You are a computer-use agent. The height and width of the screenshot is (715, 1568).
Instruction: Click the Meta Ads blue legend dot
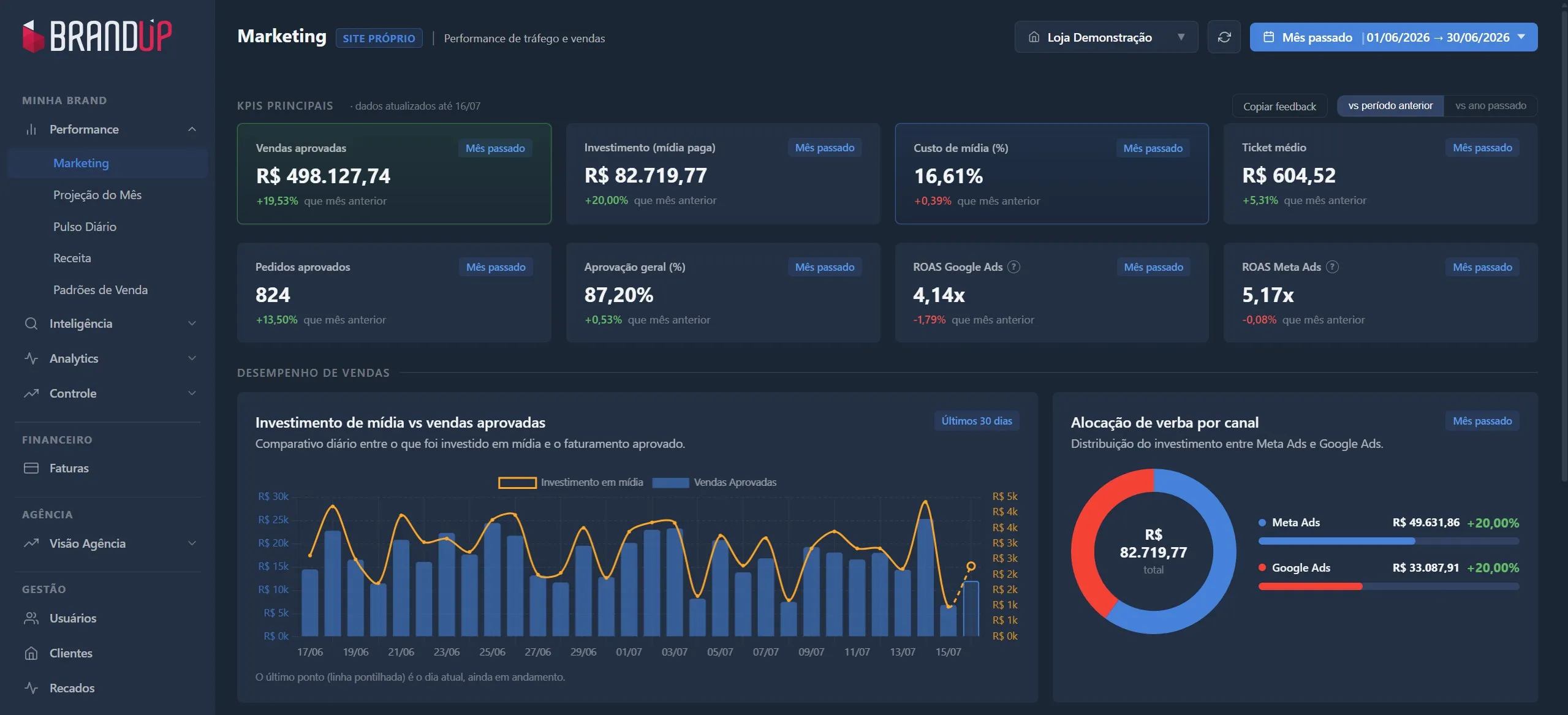pos(1262,523)
